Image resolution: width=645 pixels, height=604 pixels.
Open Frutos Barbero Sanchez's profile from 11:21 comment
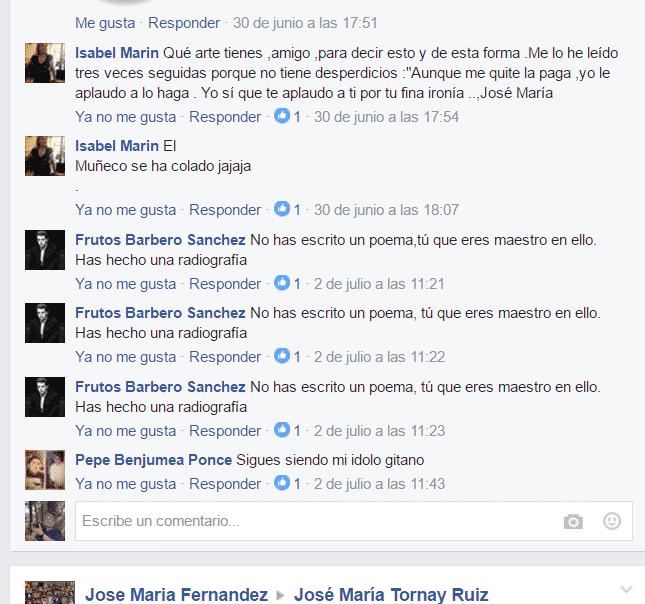[160, 239]
